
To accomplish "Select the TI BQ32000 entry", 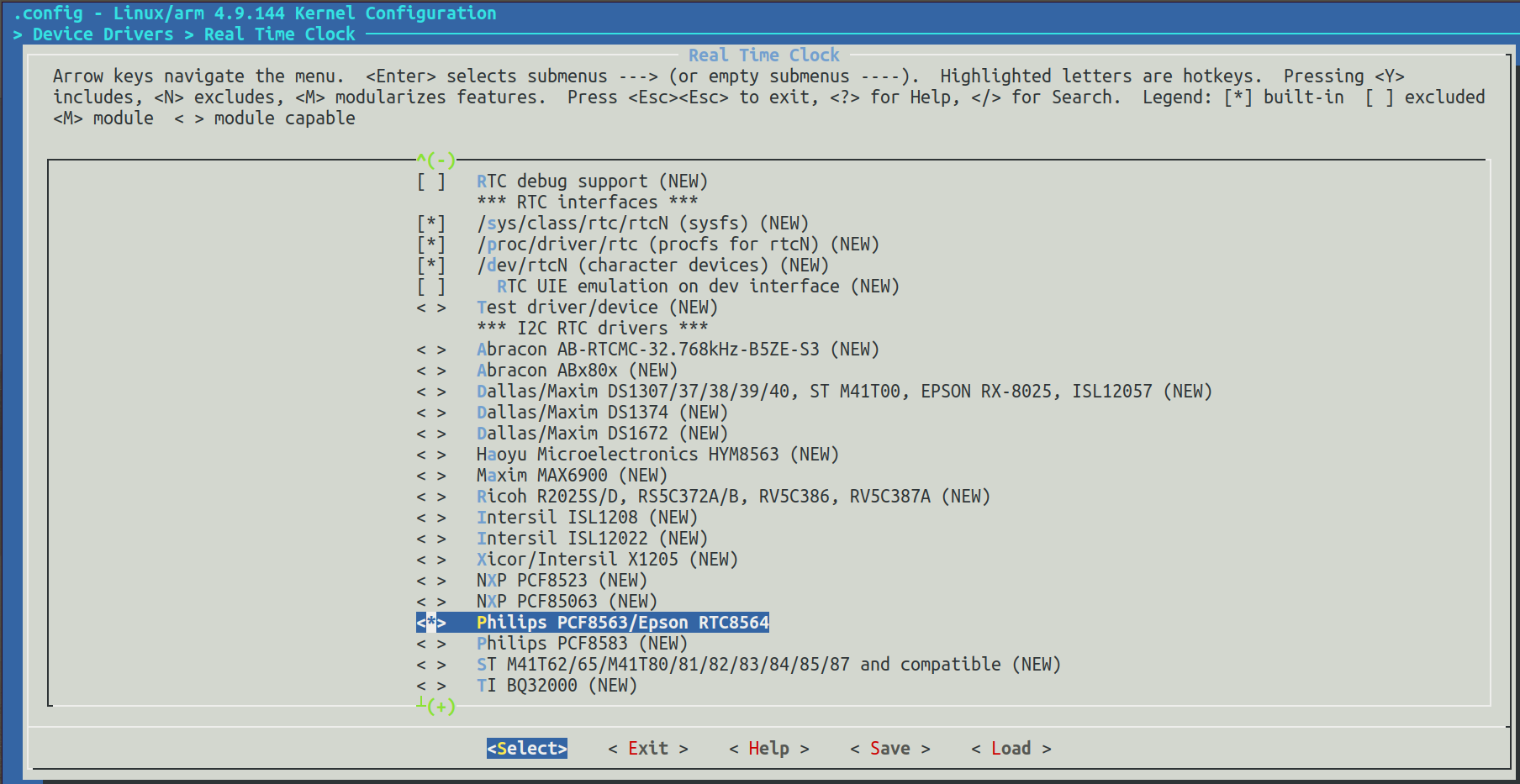I will (x=557, y=686).
